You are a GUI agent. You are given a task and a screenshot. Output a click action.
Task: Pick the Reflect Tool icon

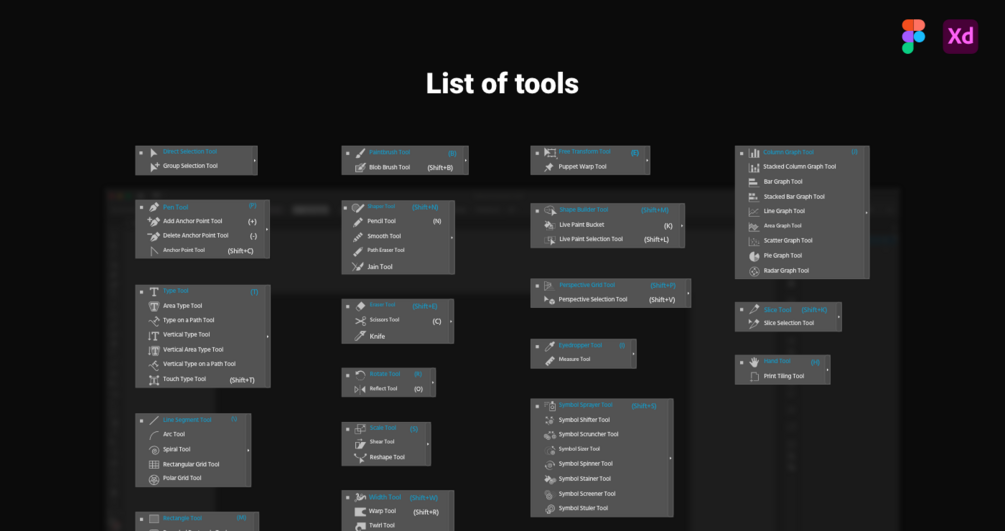coord(360,389)
